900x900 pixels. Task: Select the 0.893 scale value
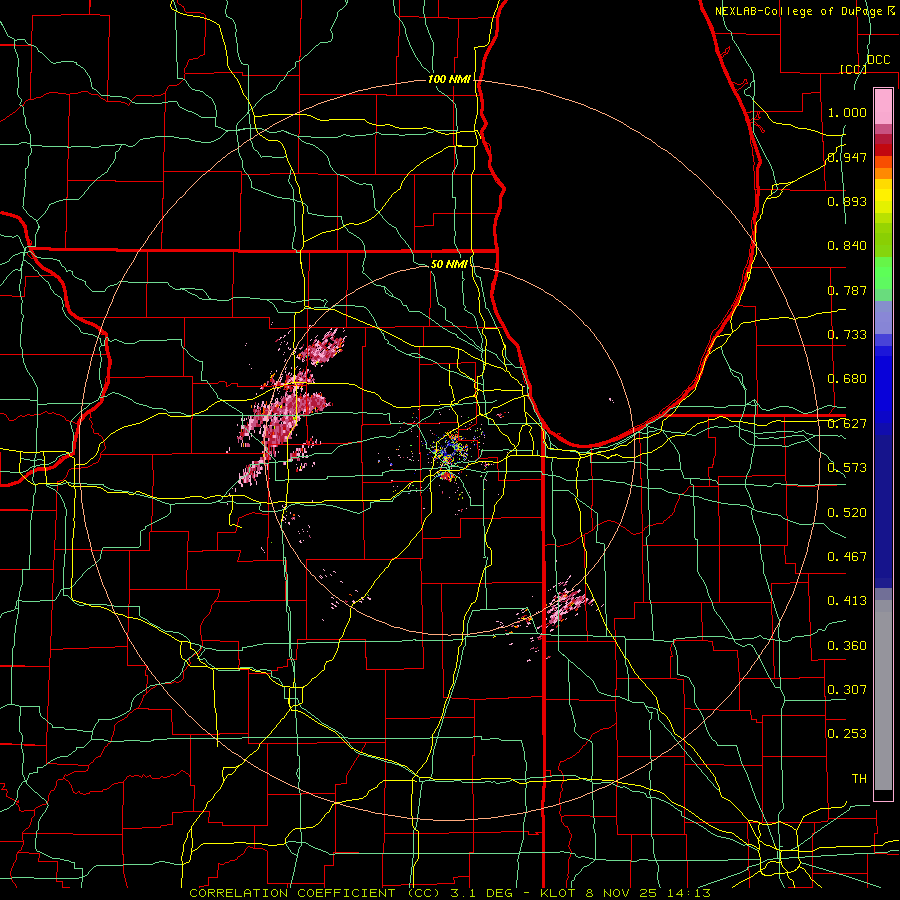point(847,201)
